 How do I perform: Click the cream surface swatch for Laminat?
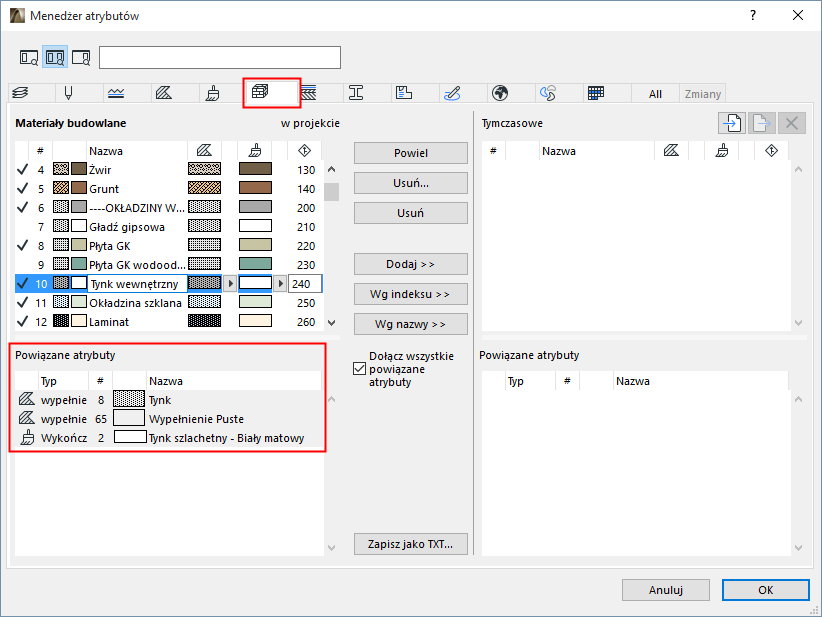pyautogui.click(x=255, y=321)
